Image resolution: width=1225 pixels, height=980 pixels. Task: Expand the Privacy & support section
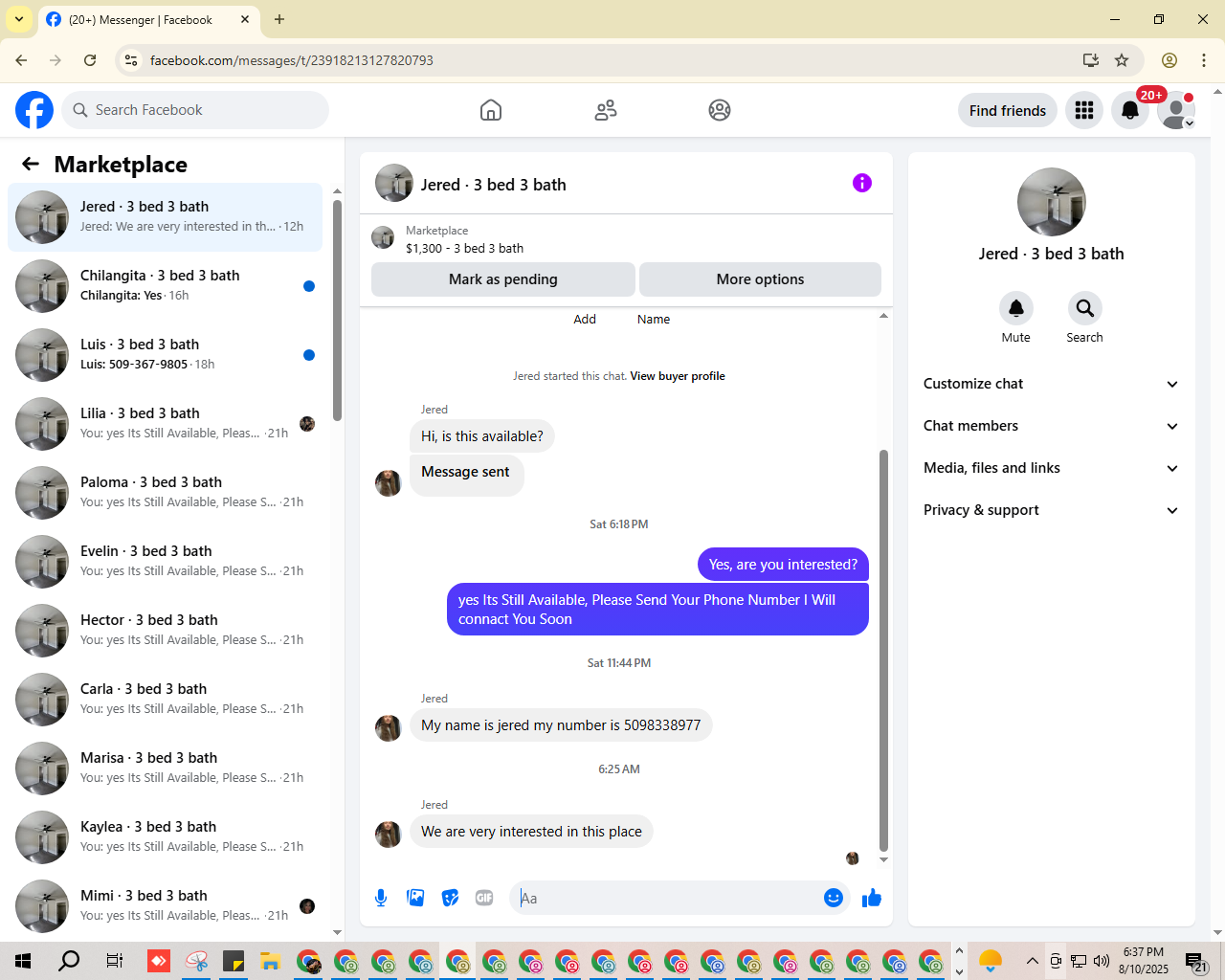[1051, 510]
